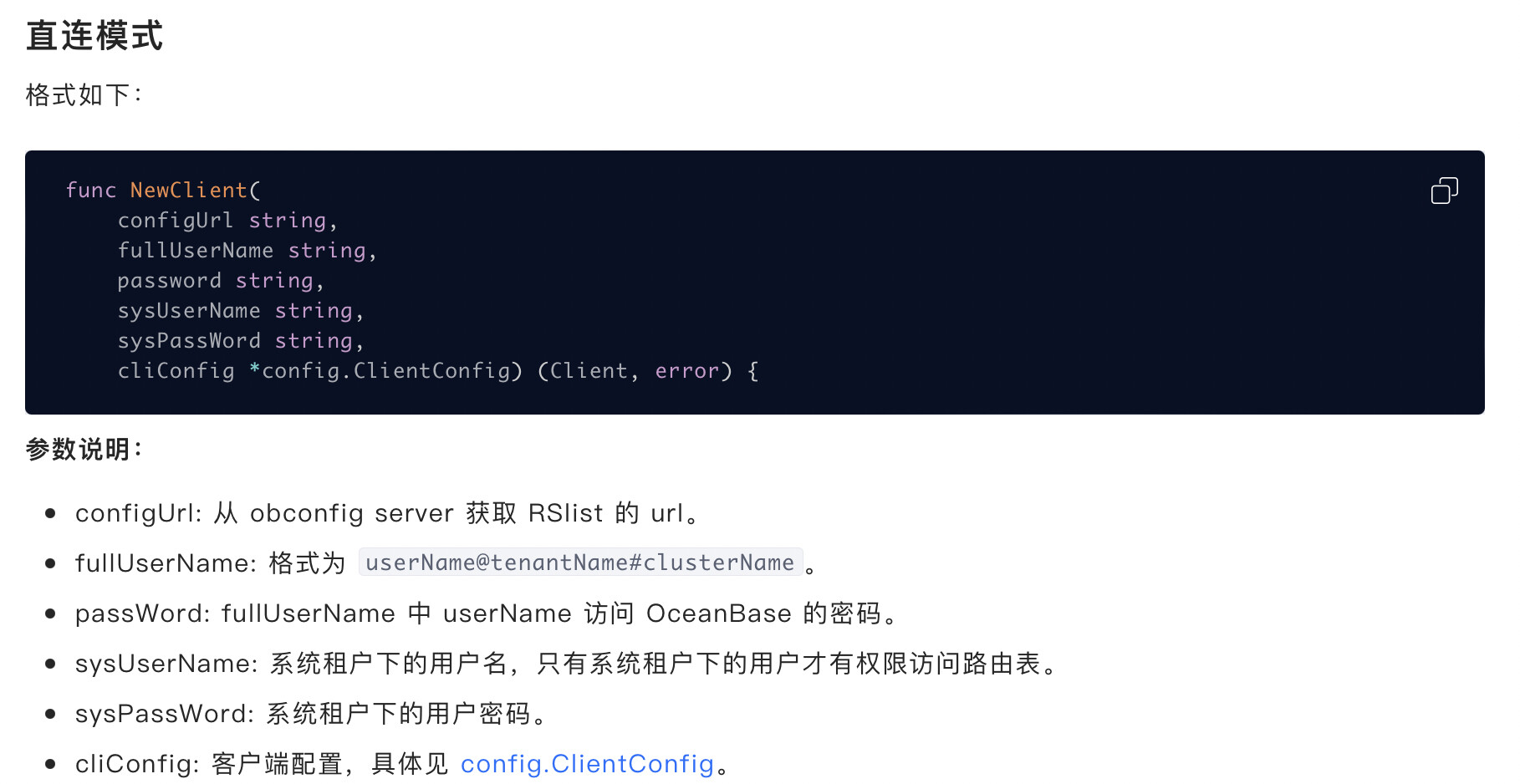Click the passWord parameter description
This screenshot has height=784, width=1520.
tap(487, 613)
